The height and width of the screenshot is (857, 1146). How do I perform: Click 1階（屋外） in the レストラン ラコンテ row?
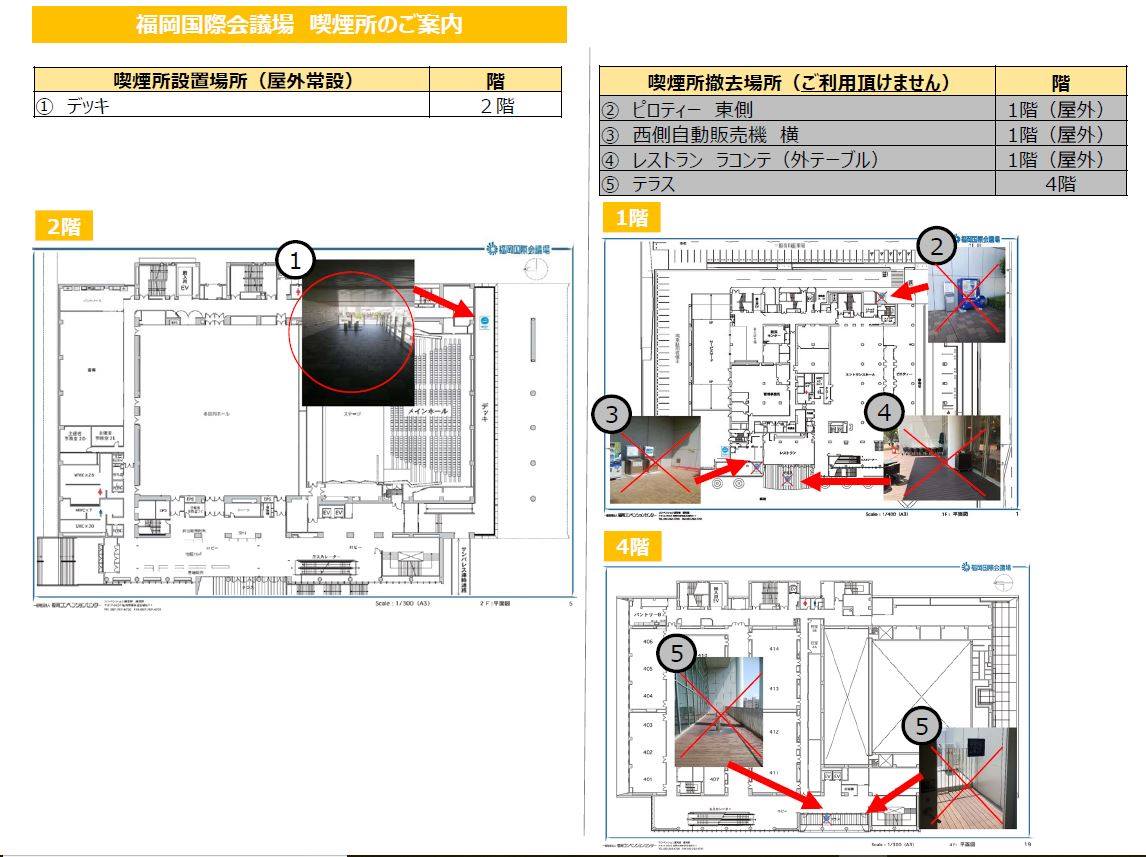tap(1060, 159)
